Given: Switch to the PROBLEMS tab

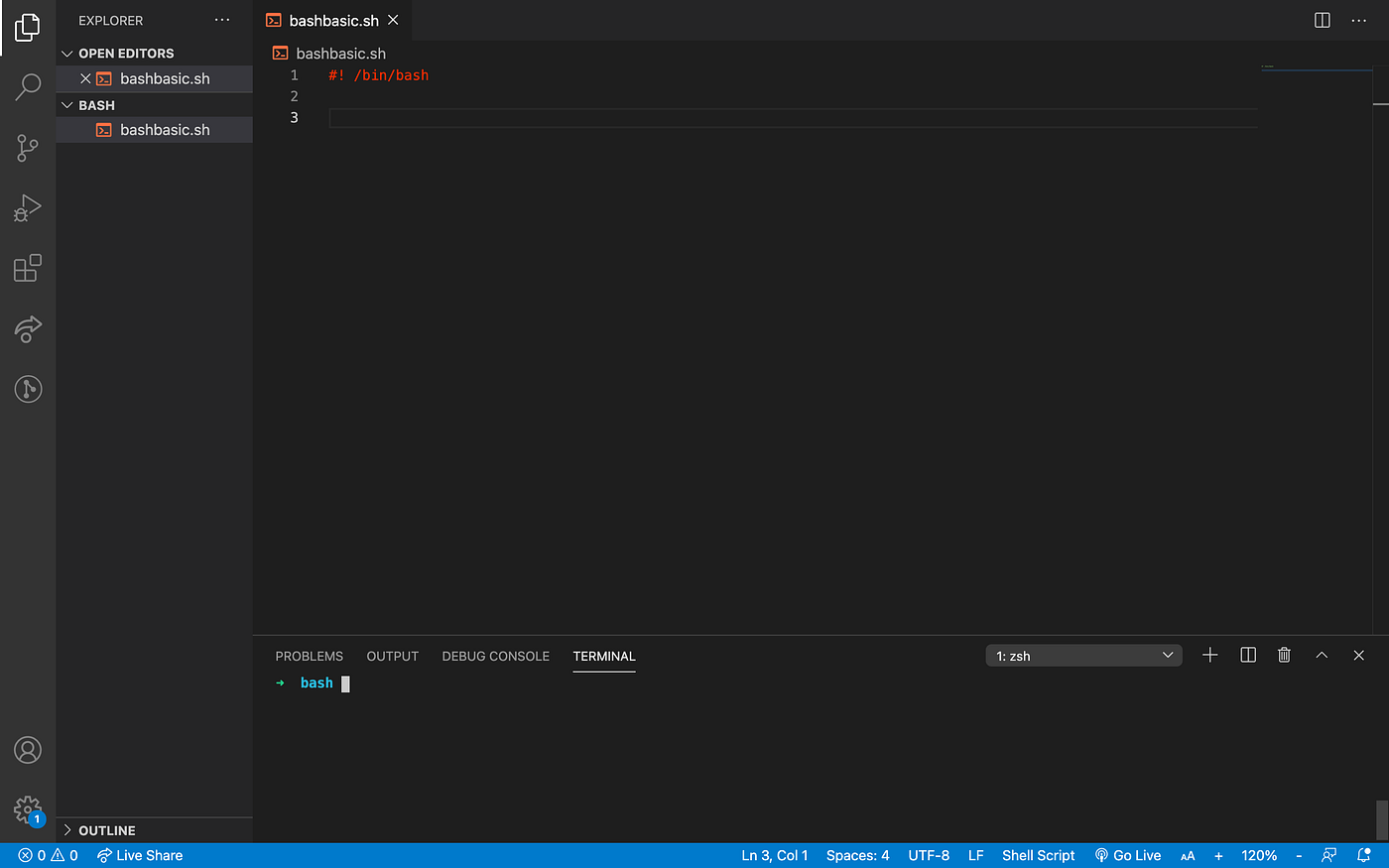Looking at the screenshot, I should (x=310, y=656).
